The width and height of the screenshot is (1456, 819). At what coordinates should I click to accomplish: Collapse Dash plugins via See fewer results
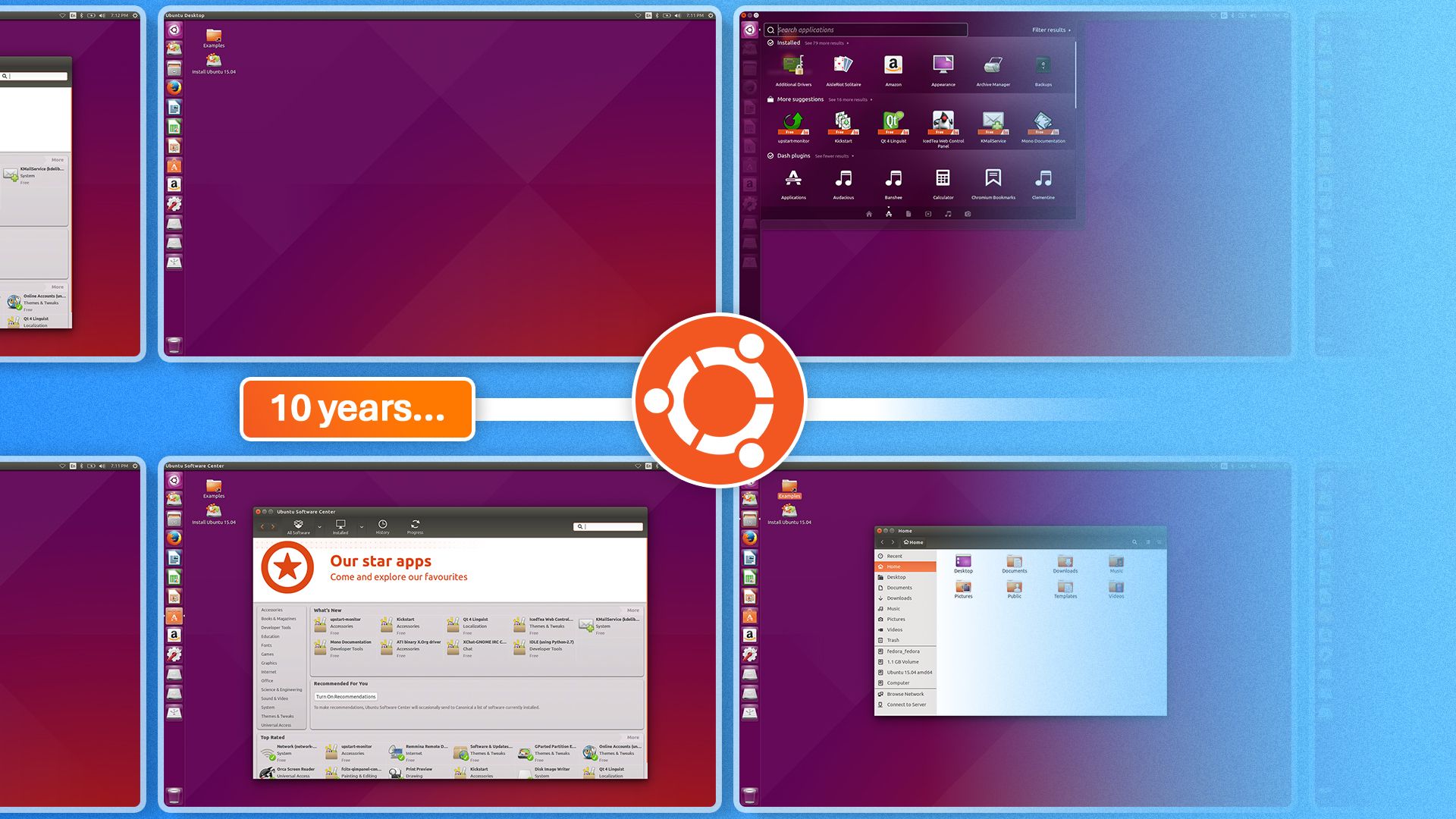pos(834,155)
